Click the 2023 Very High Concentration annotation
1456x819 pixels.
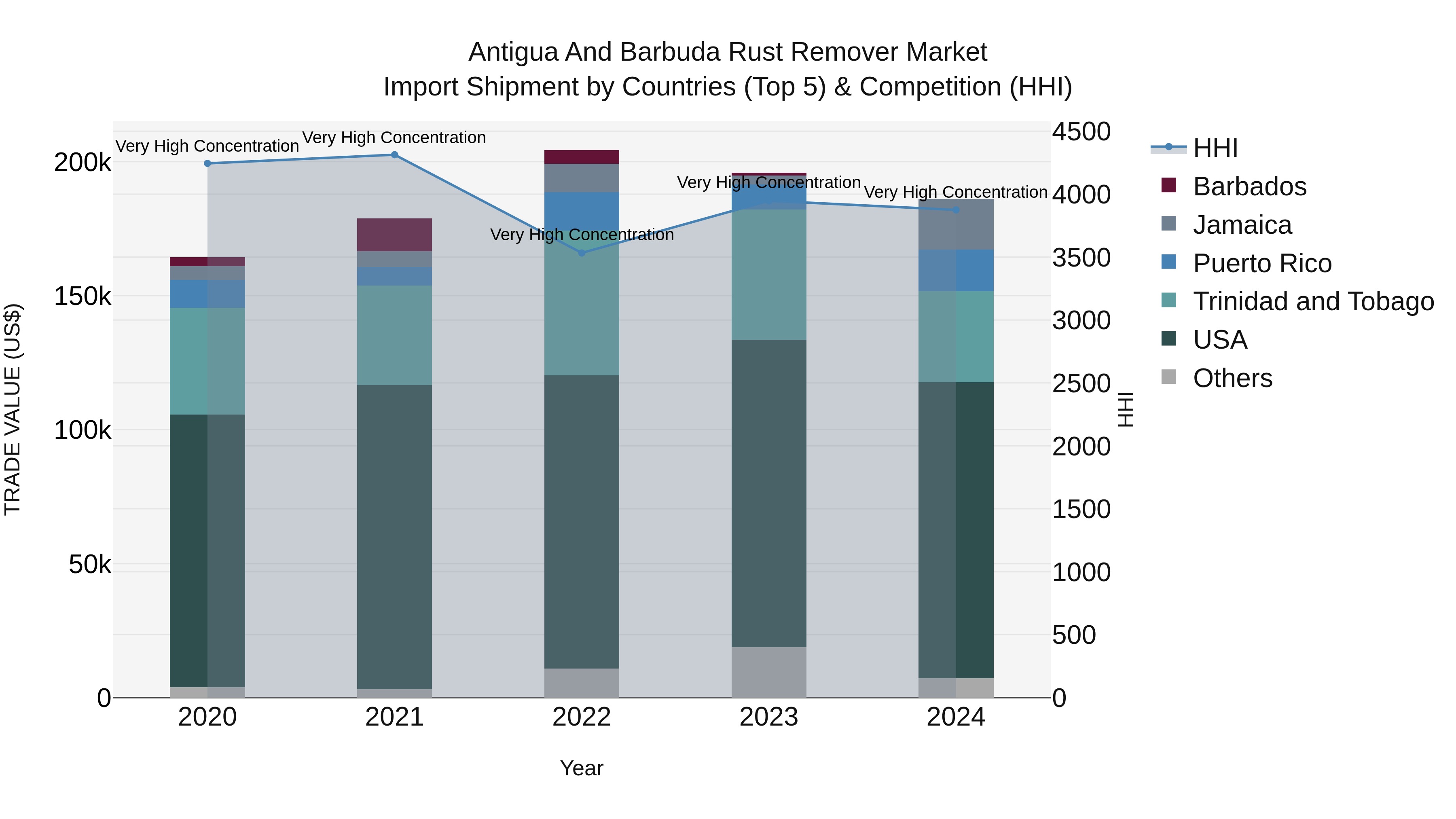[769, 182]
